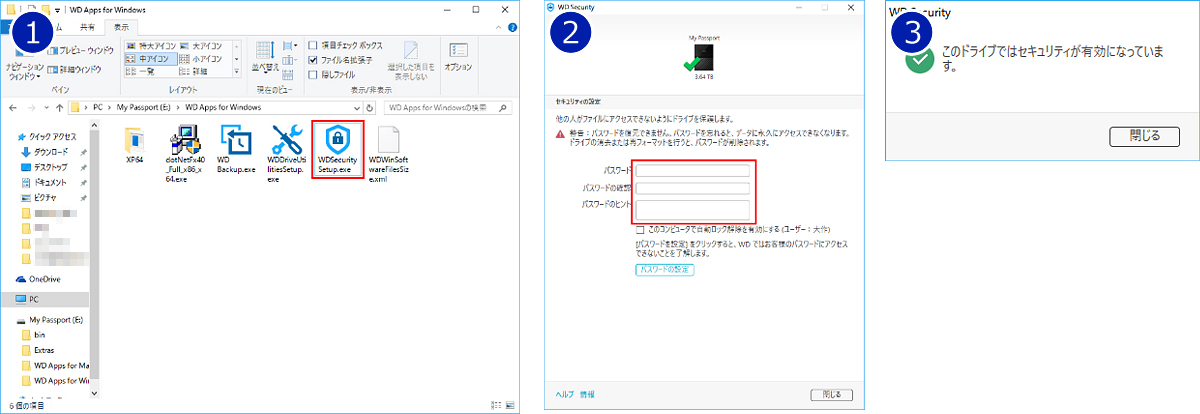Open WD Apps for Mac folder in tree
The height and width of the screenshot is (414, 1200).
point(54,365)
